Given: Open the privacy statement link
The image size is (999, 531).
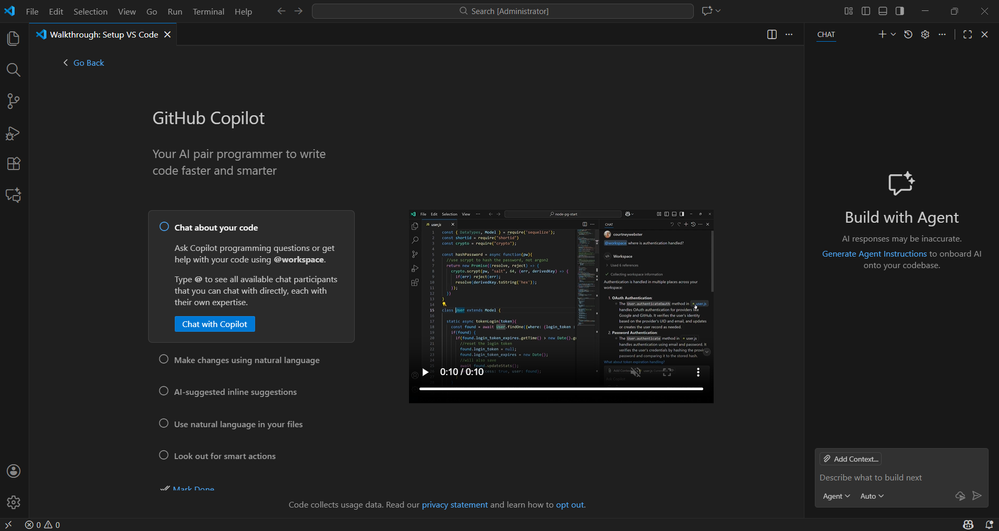Looking at the screenshot, I should [x=455, y=505].
